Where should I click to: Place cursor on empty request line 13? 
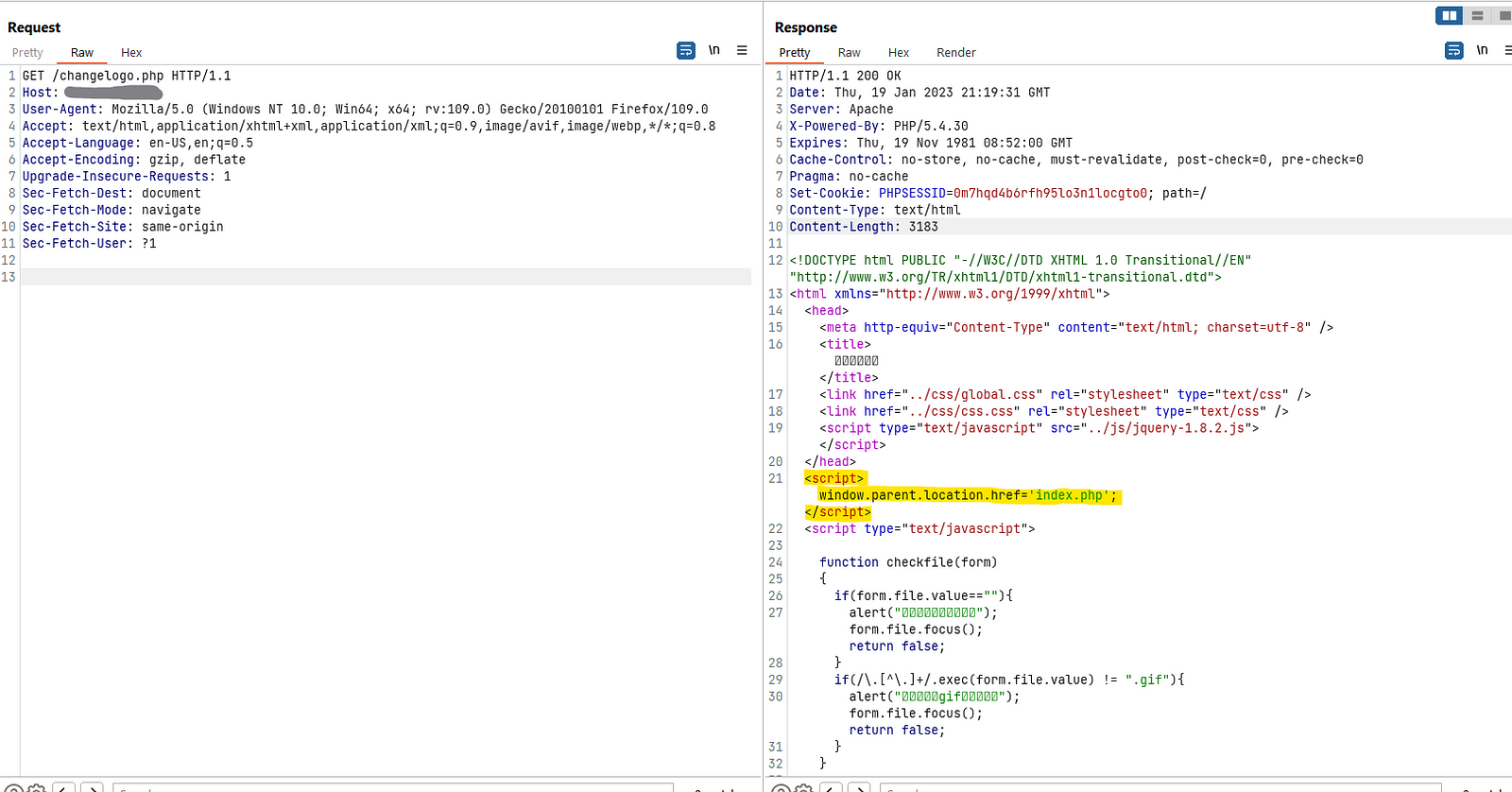386,277
